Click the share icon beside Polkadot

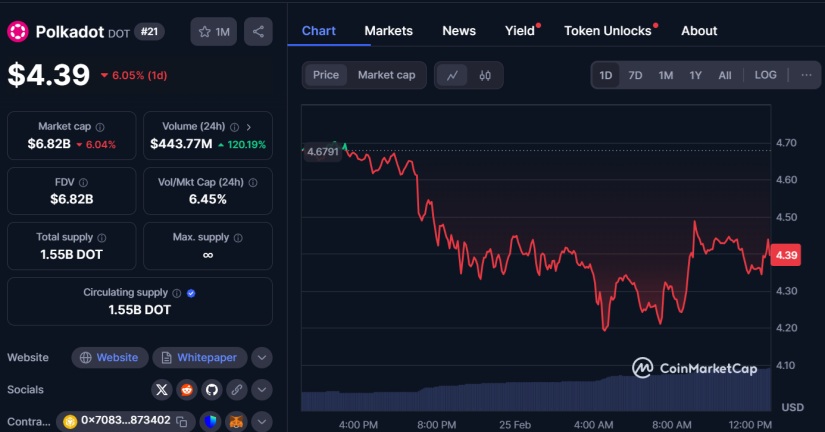(258, 32)
